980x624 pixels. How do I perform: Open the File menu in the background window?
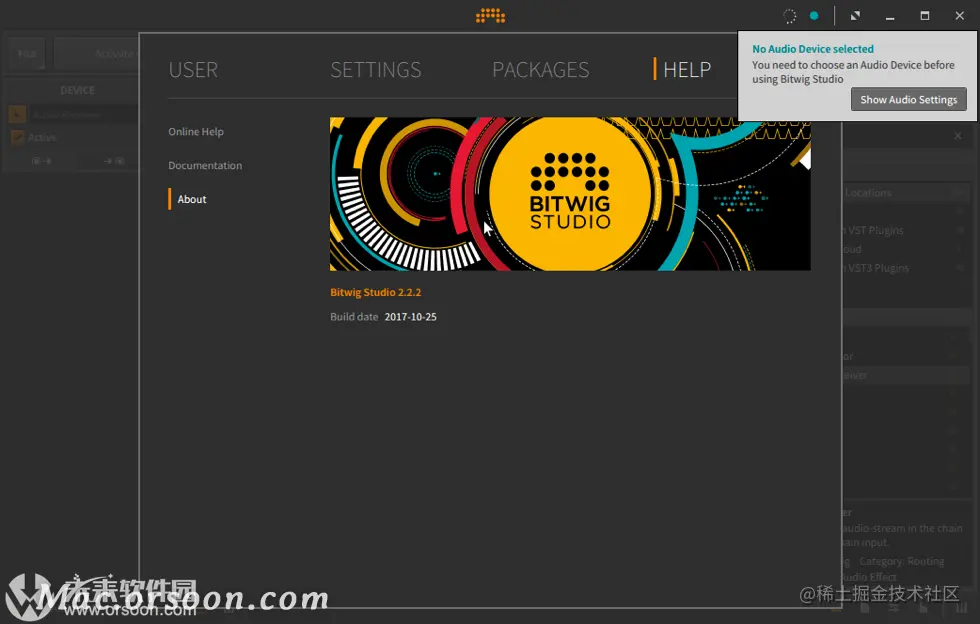coord(26,54)
